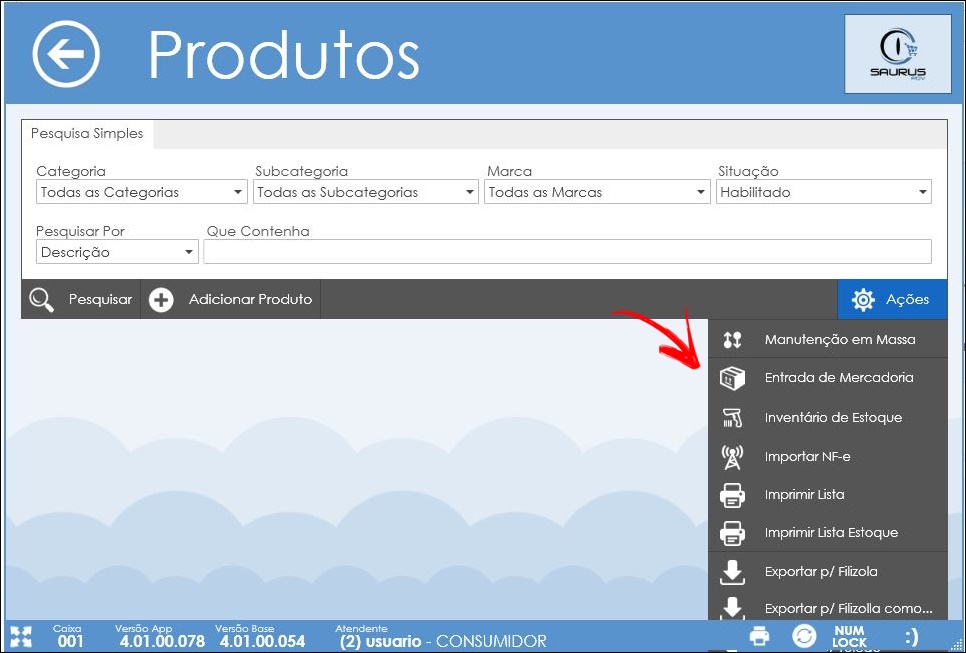Click the printer icon beside Imprimir Lista
The image size is (966, 653).
coord(733,495)
